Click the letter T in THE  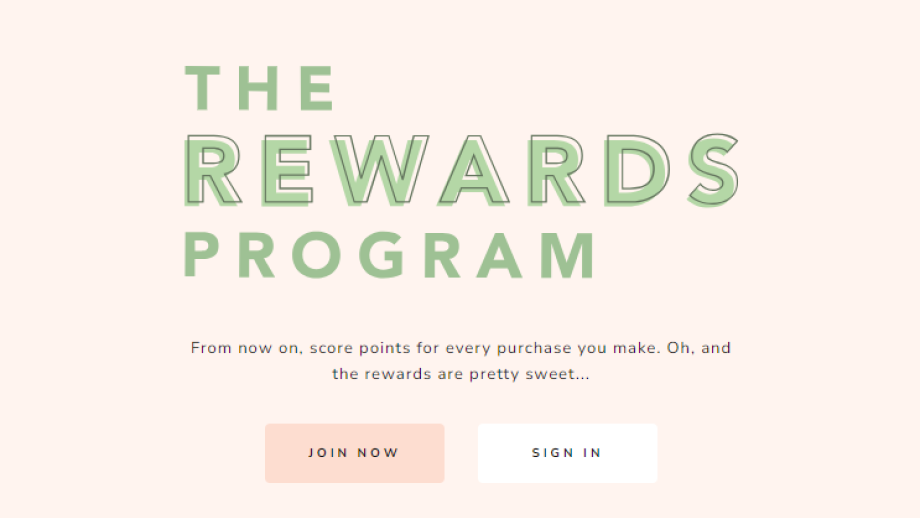point(202,88)
